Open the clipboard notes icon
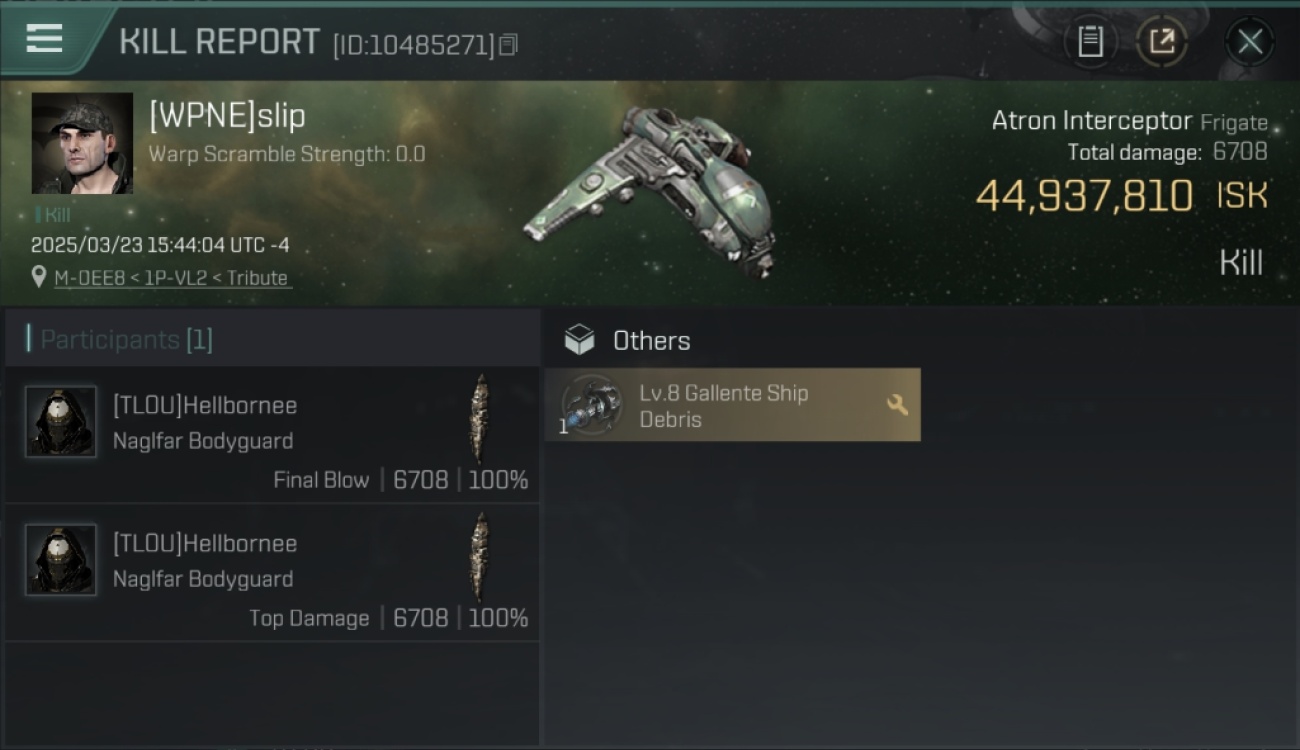Viewport: 1300px width, 750px height. [x=1090, y=42]
